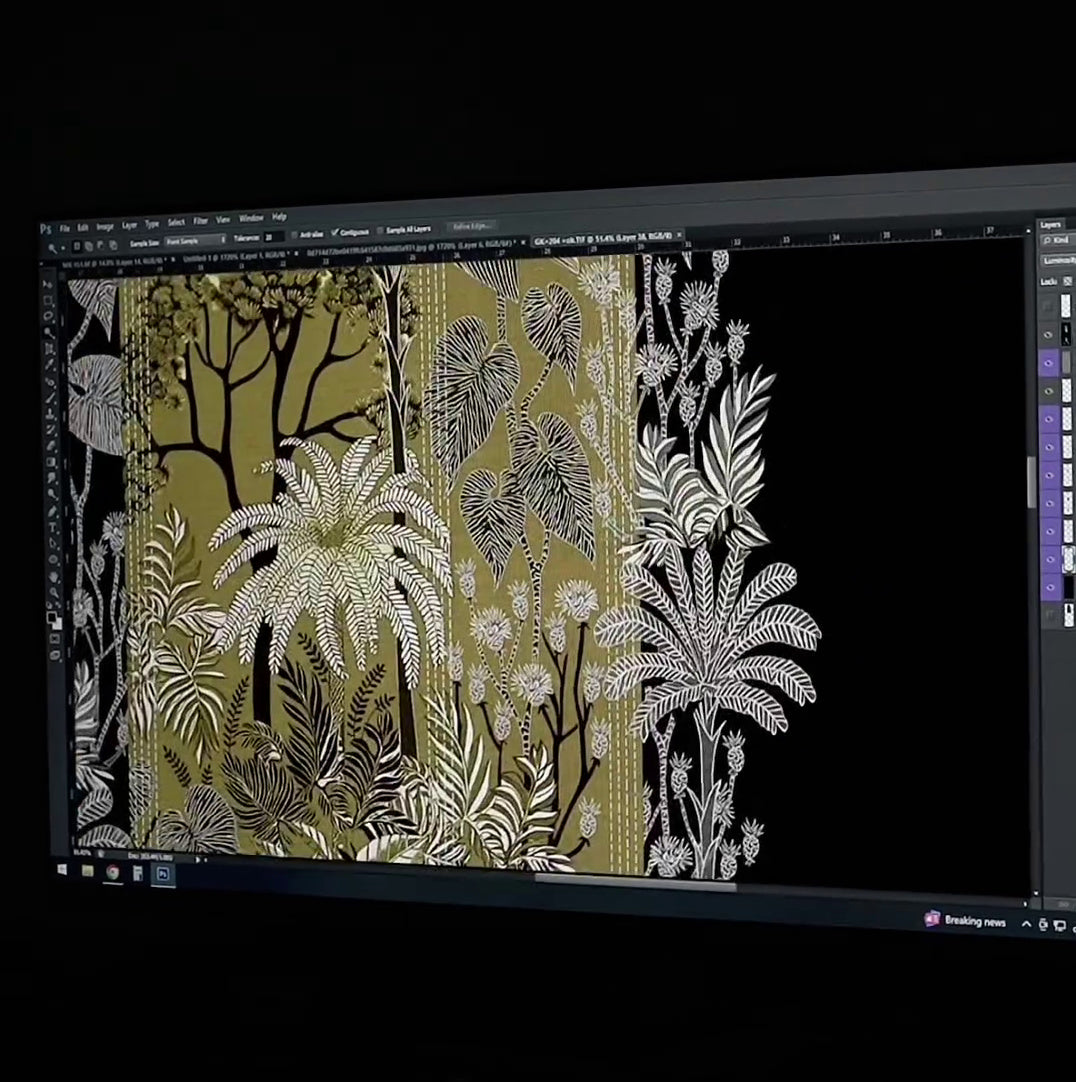Uncheck the Contiguous option
Screen dimensions: 1076x1082
point(335,233)
